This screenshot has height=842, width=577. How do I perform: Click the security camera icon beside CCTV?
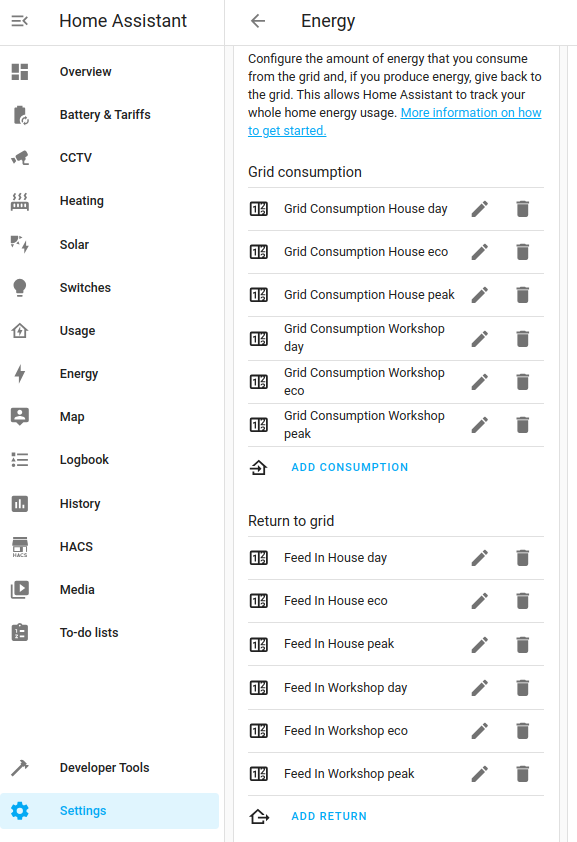(20, 157)
